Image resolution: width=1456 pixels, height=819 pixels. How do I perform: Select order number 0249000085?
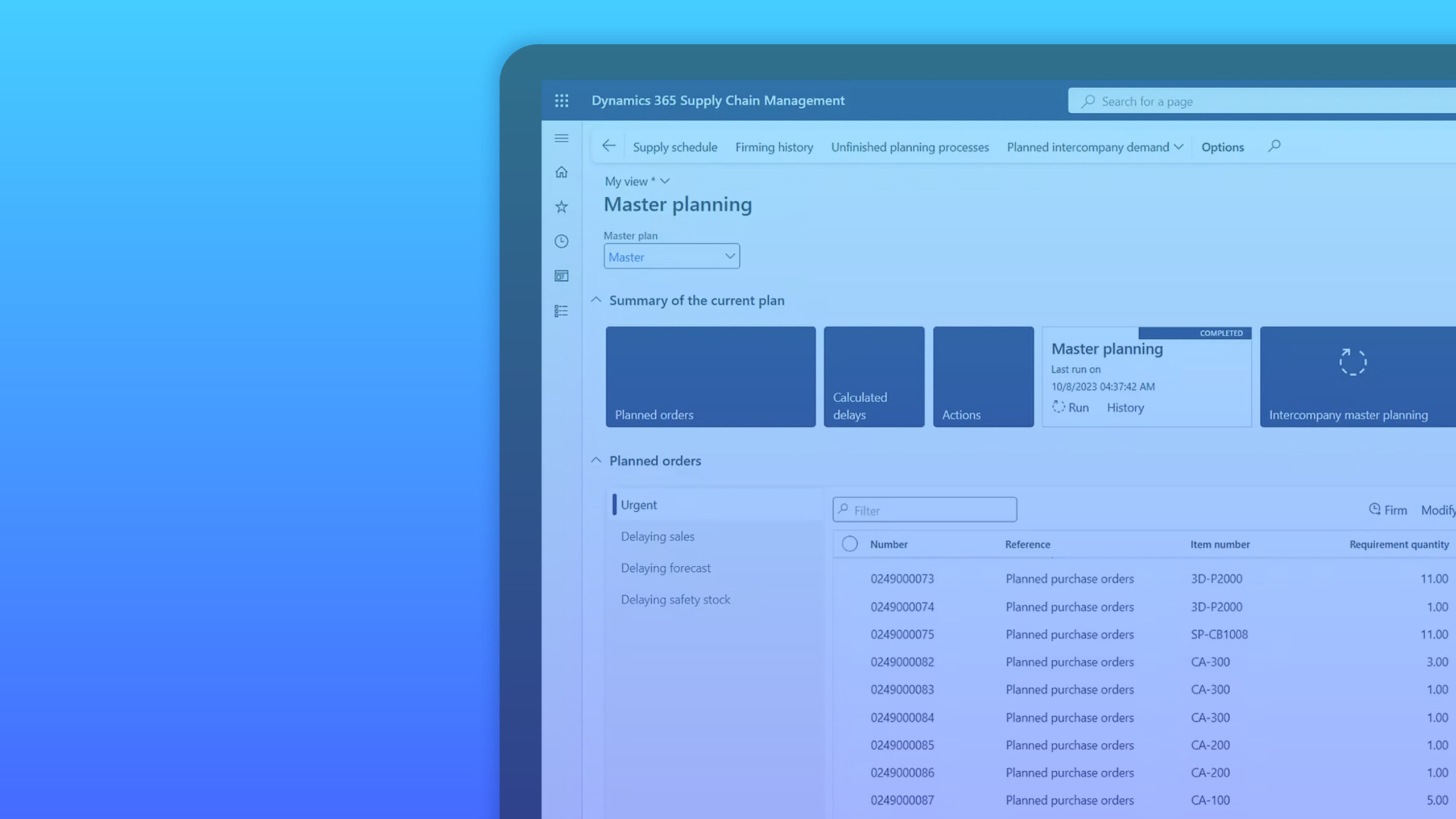[x=902, y=745]
